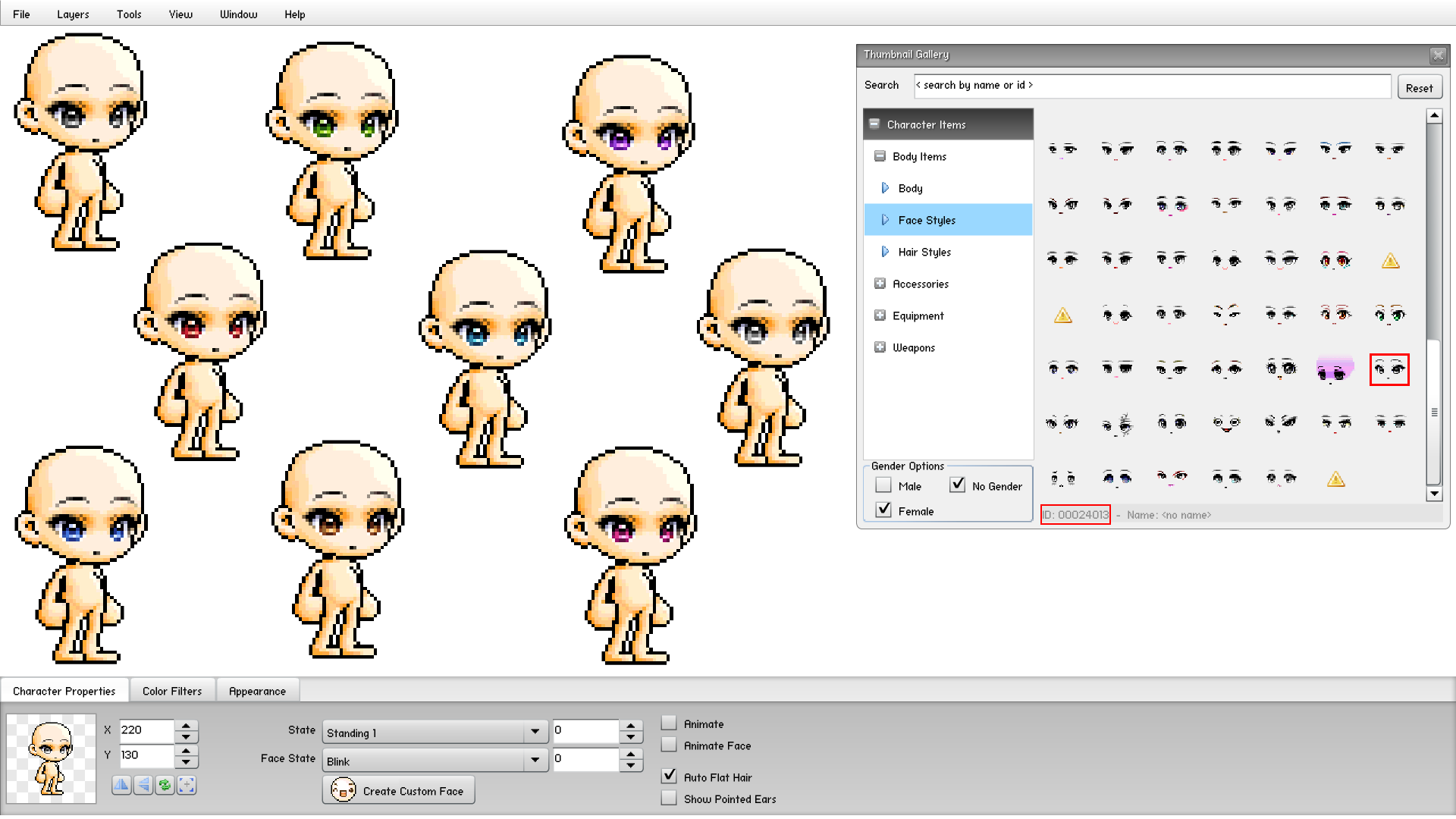Select Face Styles in the item tree
The image size is (1456, 819).
pos(948,220)
